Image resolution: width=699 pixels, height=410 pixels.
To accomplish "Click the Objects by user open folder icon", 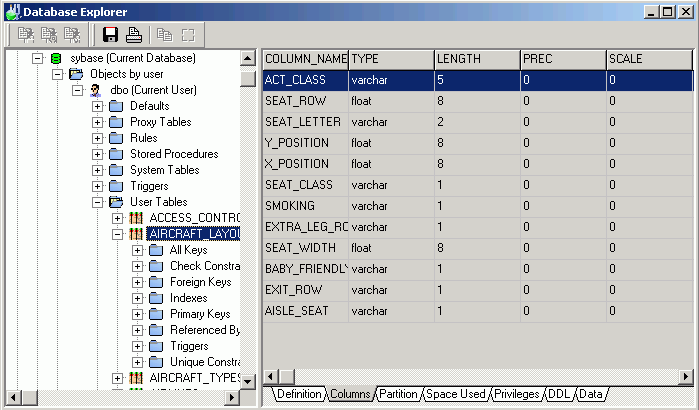I will pyautogui.click(x=76, y=74).
